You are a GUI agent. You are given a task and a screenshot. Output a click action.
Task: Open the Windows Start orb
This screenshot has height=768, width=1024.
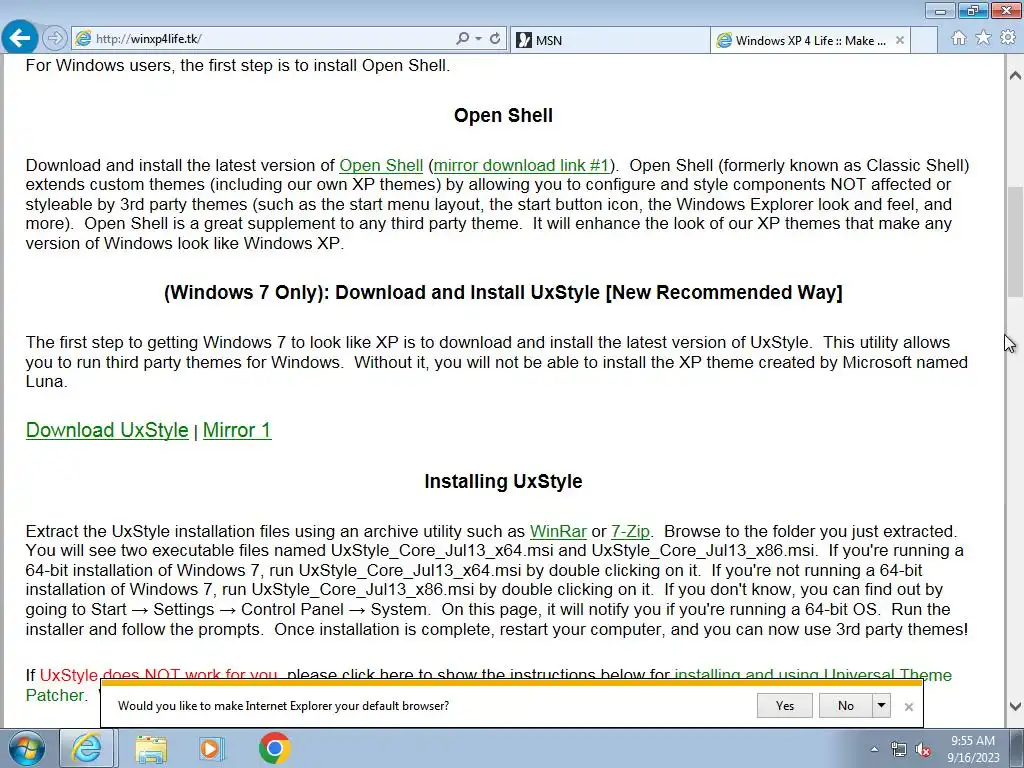[26, 748]
